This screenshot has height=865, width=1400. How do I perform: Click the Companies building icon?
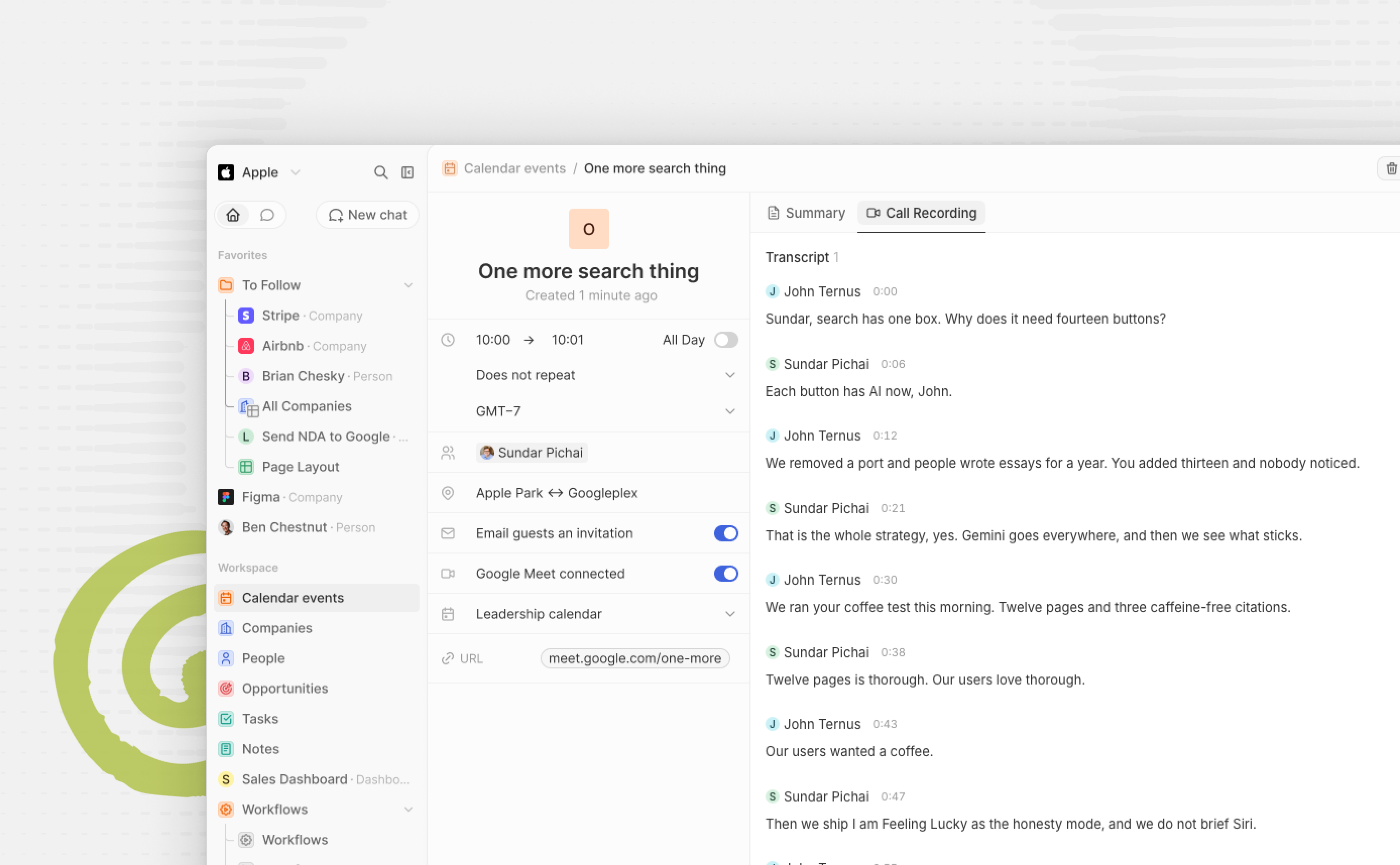tap(226, 628)
